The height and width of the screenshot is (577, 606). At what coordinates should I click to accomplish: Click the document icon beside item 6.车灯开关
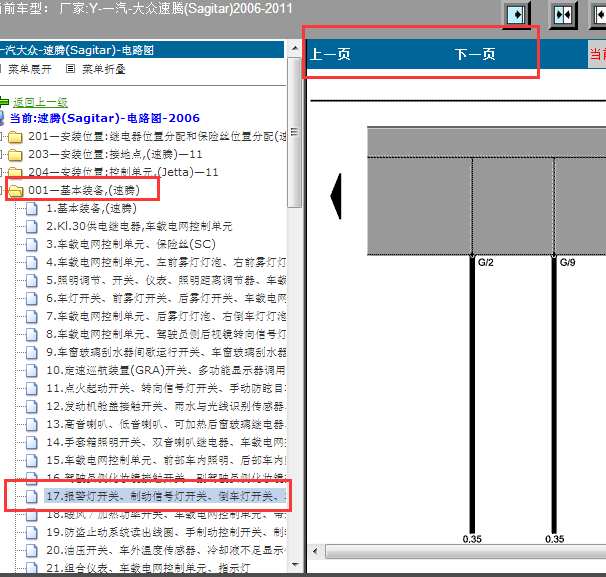tap(32, 298)
